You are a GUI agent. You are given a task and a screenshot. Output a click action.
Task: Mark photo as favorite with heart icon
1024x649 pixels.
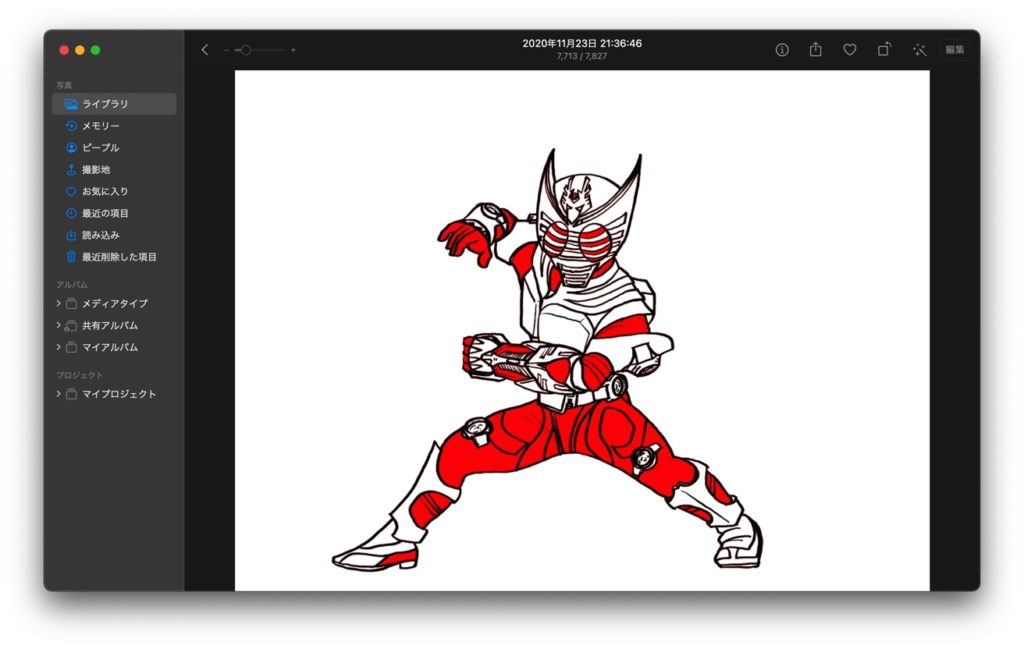[x=850, y=50]
